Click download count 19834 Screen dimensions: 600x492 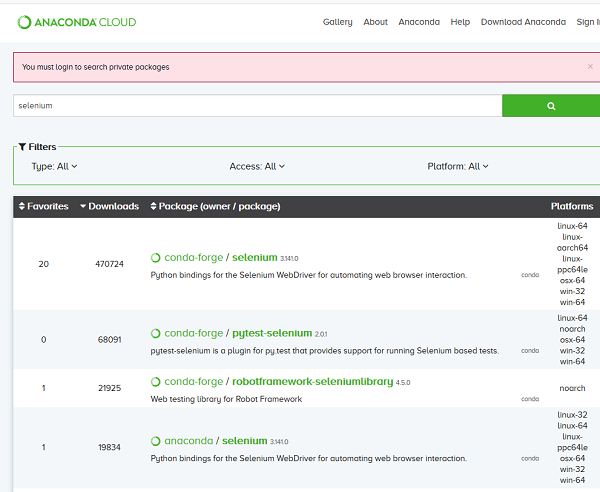[x=109, y=447]
